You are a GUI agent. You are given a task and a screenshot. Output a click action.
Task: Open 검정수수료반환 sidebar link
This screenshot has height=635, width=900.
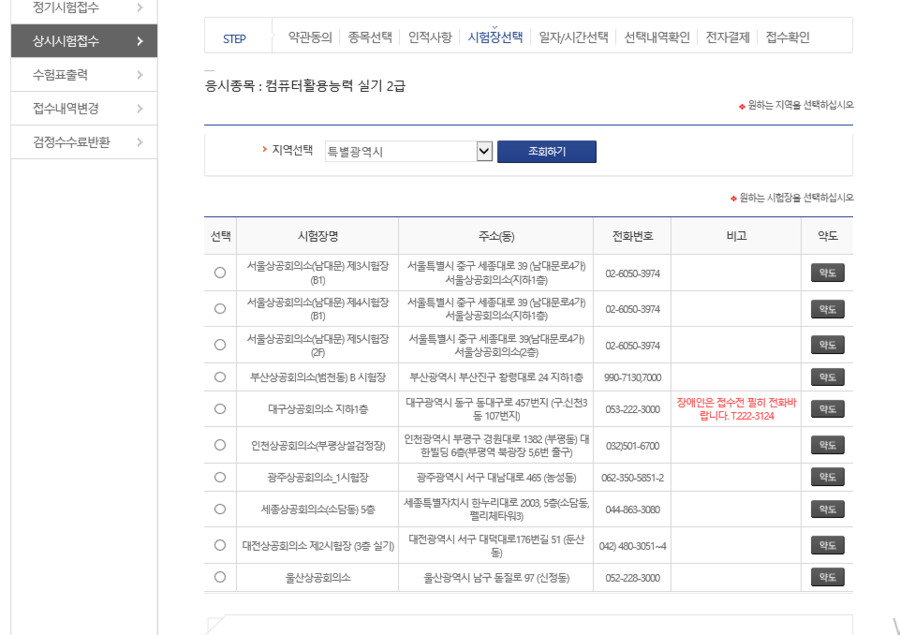(72, 142)
